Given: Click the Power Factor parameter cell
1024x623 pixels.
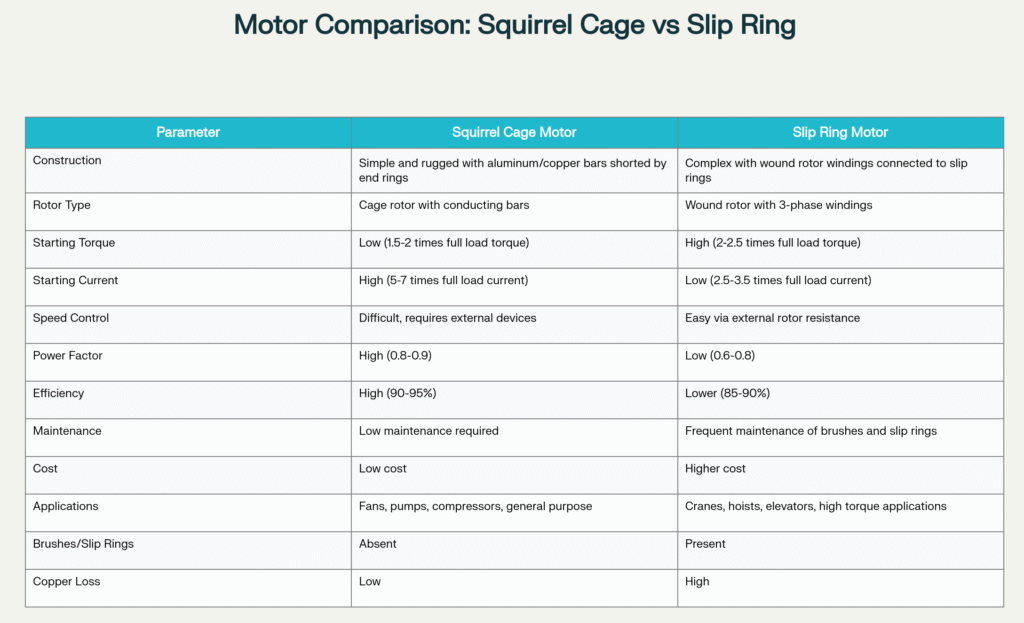Looking at the screenshot, I should coord(68,355).
